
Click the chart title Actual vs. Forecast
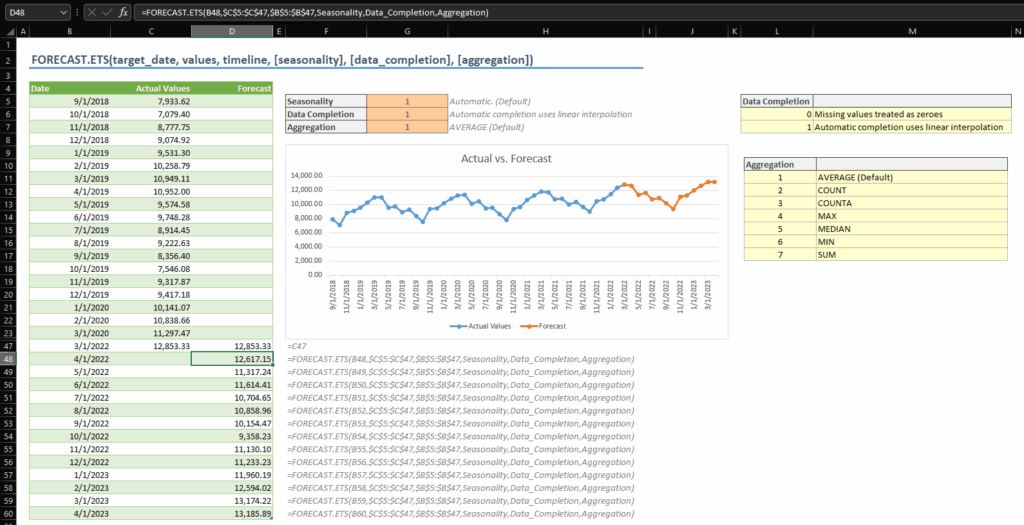pos(506,158)
